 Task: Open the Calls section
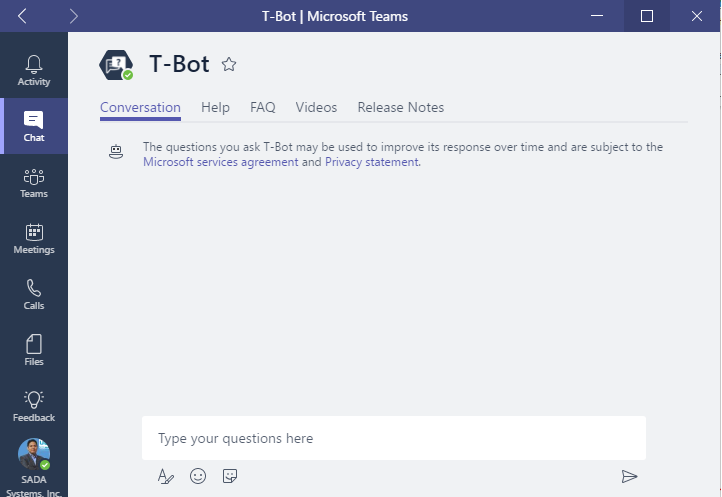(34, 294)
